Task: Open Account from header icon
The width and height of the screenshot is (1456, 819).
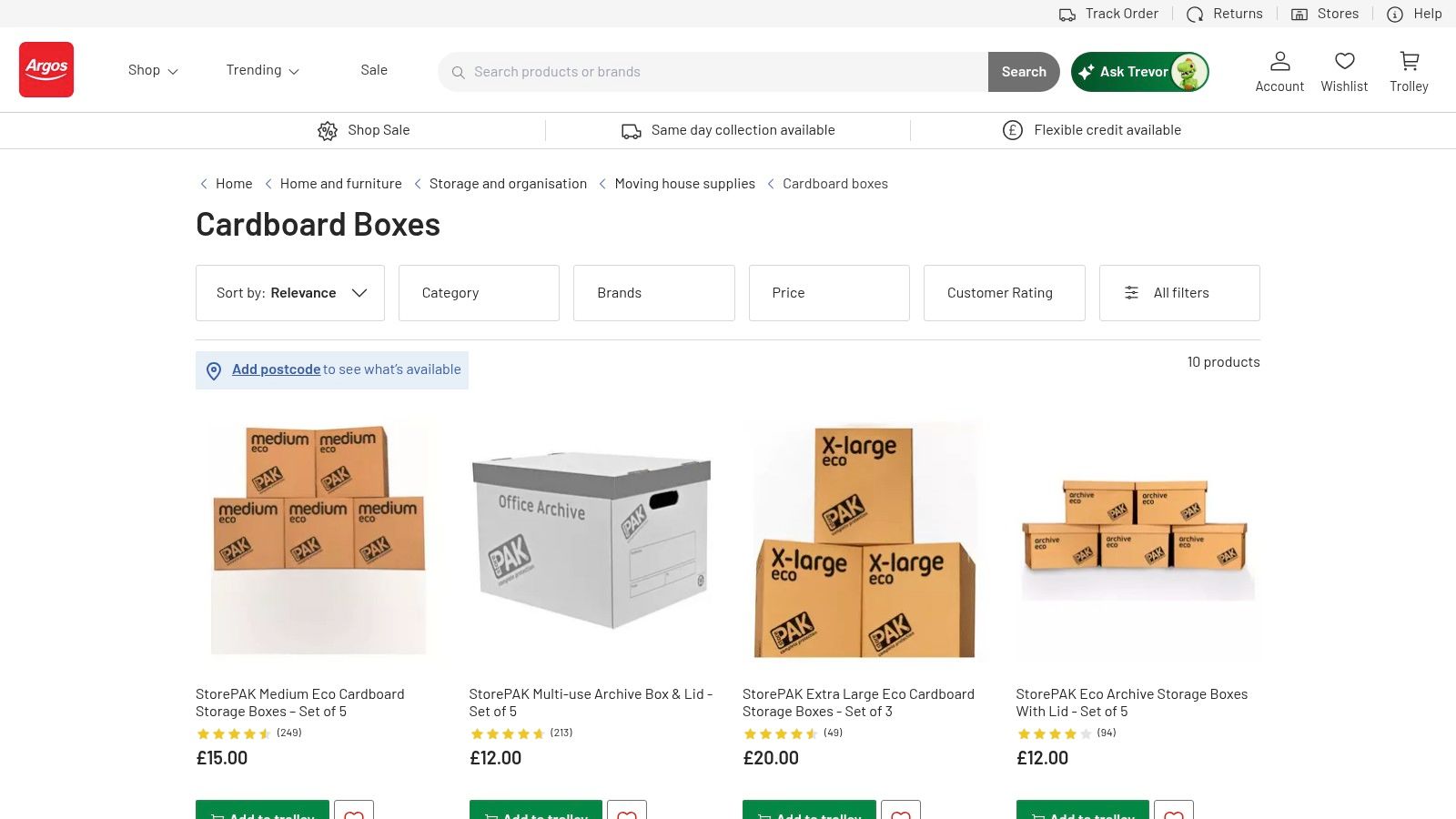Action: click(x=1279, y=71)
